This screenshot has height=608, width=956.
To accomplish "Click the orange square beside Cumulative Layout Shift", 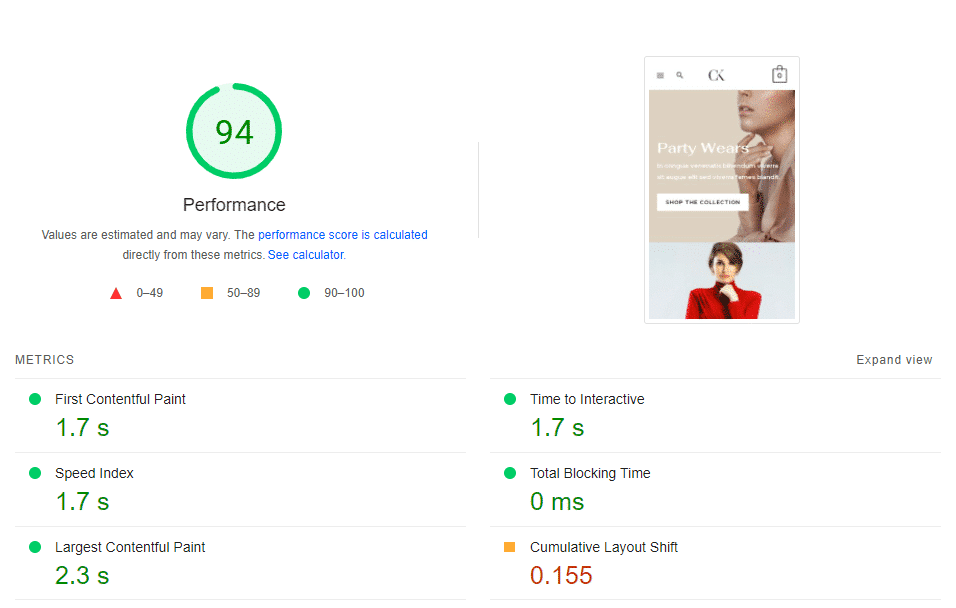I will (510, 547).
